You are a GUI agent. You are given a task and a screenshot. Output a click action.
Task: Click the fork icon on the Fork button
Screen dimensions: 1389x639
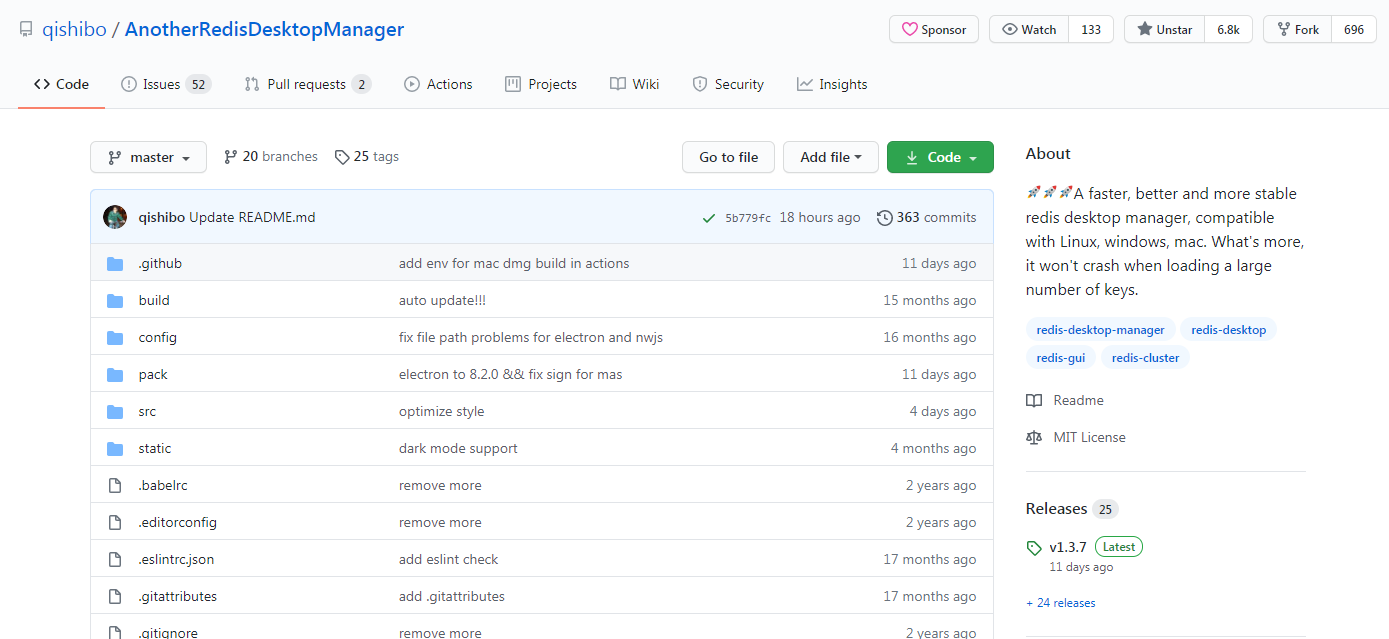(x=1283, y=30)
